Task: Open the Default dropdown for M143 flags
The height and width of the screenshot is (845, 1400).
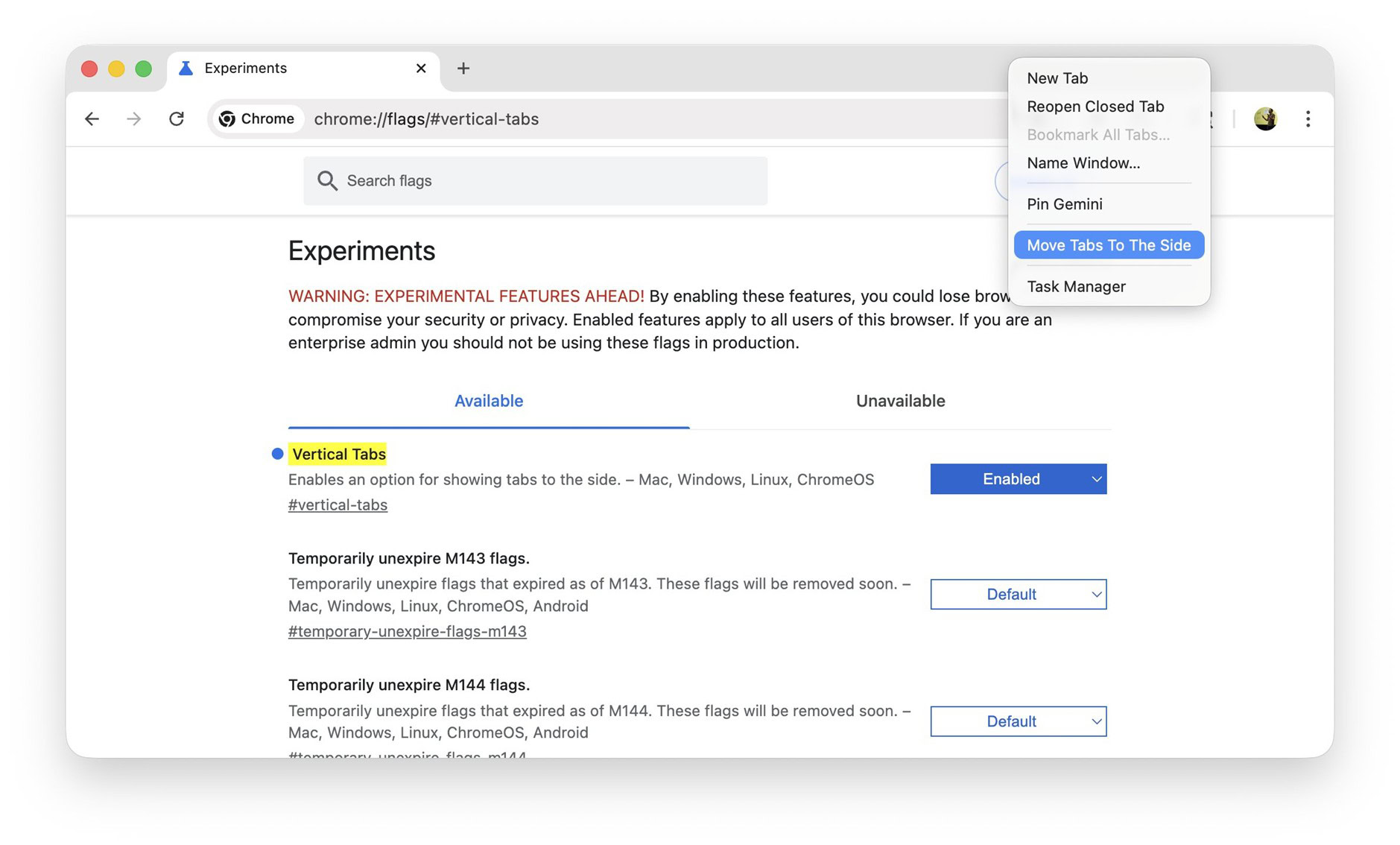Action: 1018,594
